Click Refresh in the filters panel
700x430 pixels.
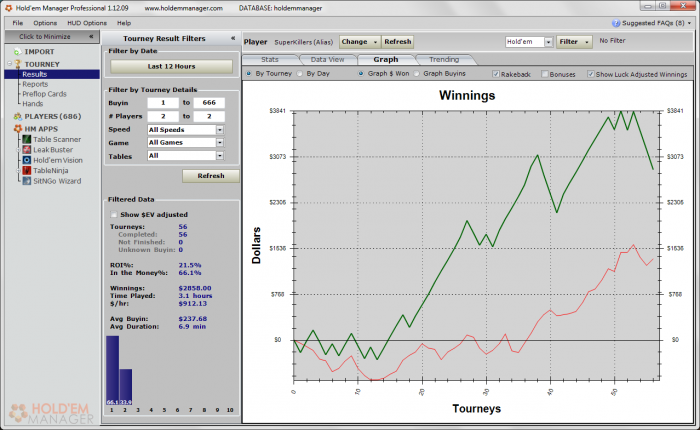click(211, 176)
